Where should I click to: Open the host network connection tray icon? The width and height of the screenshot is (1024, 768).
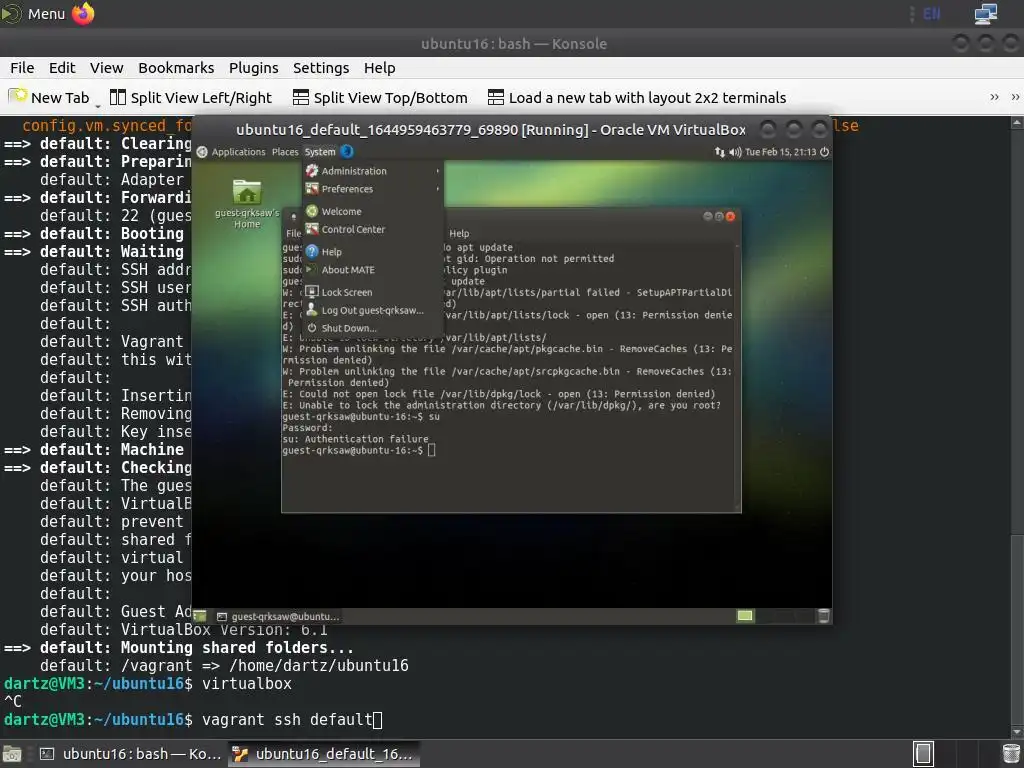[x=985, y=14]
